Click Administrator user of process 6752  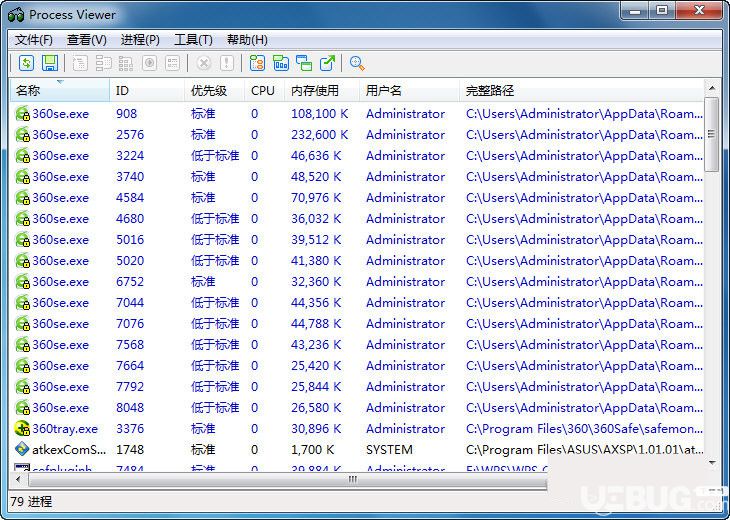405,282
